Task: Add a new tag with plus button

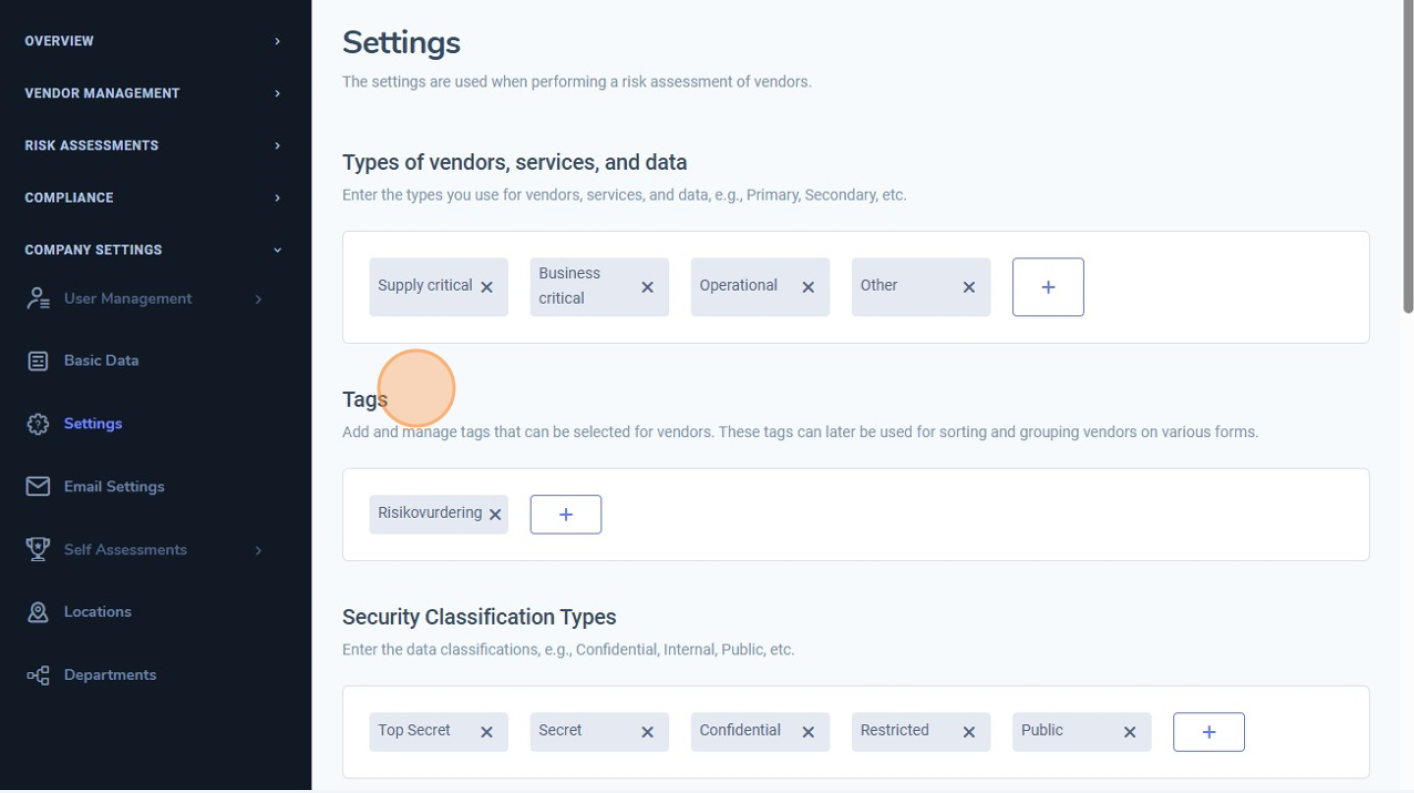Action: tap(566, 515)
